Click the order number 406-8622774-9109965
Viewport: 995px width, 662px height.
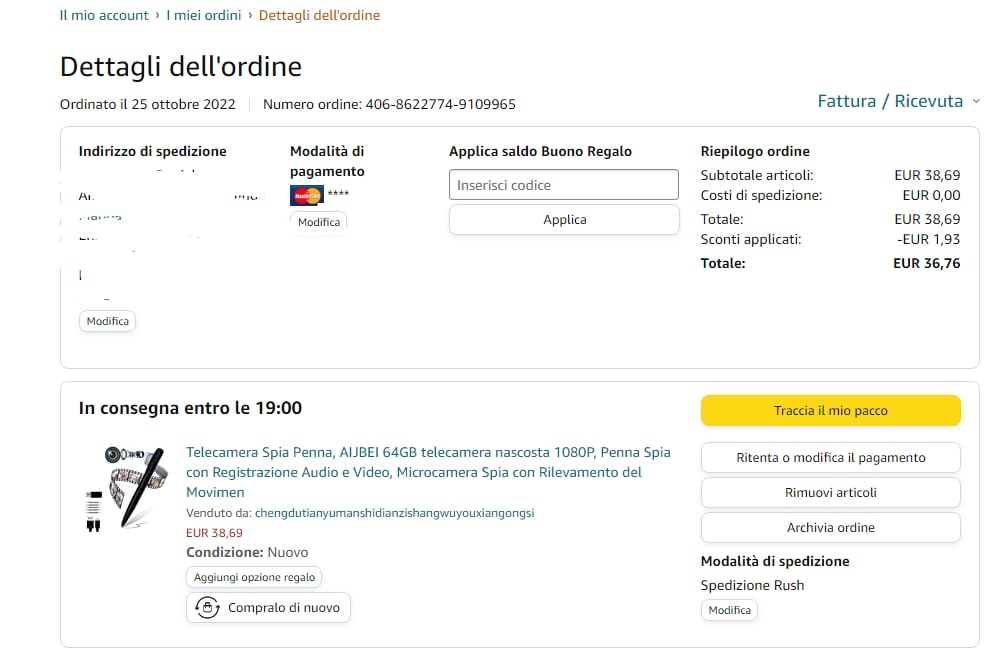coord(440,104)
